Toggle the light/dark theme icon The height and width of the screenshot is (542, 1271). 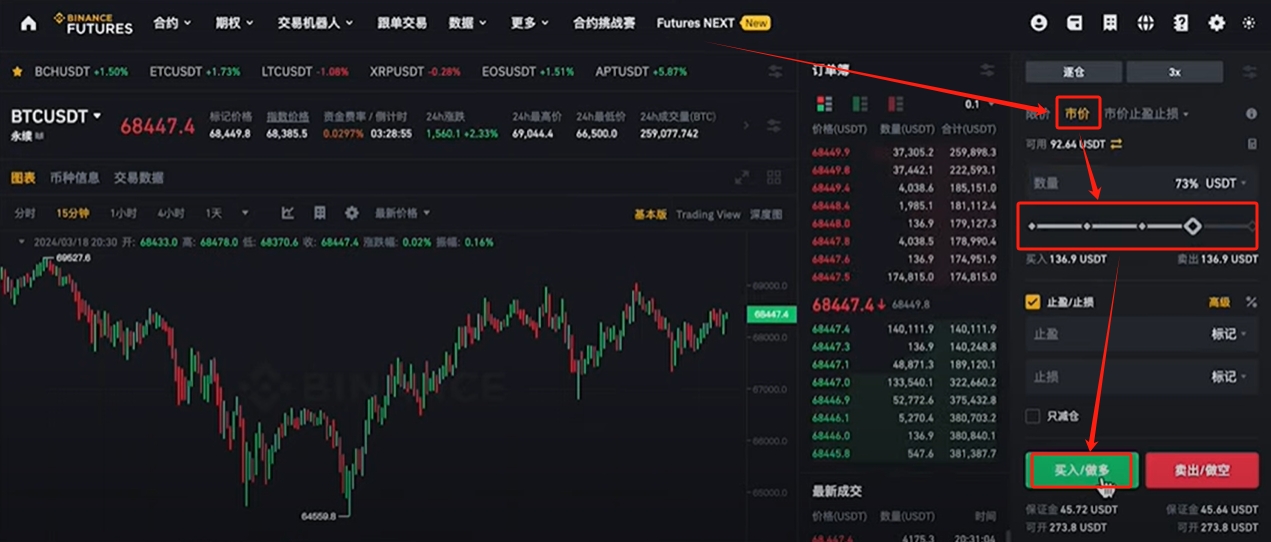(1249, 23)
